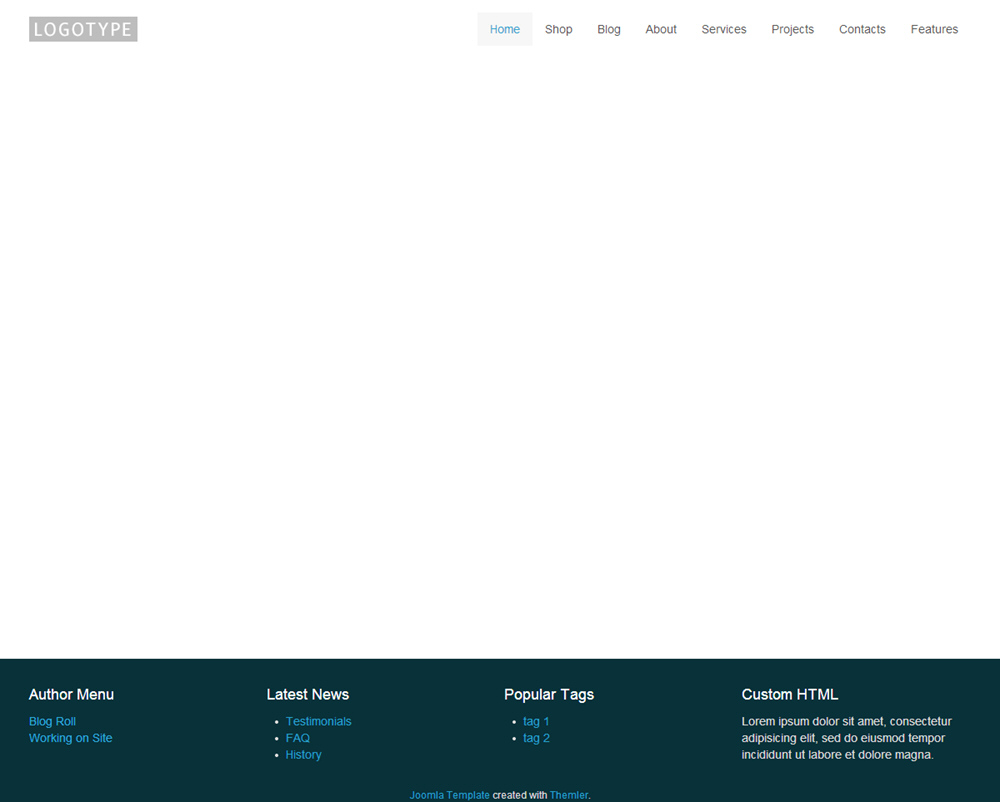1000x802 pixels.
Task: Go to the Shop page
Action: point(558,29)
